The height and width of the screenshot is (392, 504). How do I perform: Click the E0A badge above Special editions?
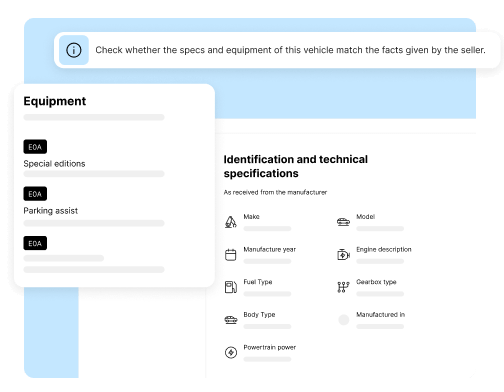click(x=35, y=147)
